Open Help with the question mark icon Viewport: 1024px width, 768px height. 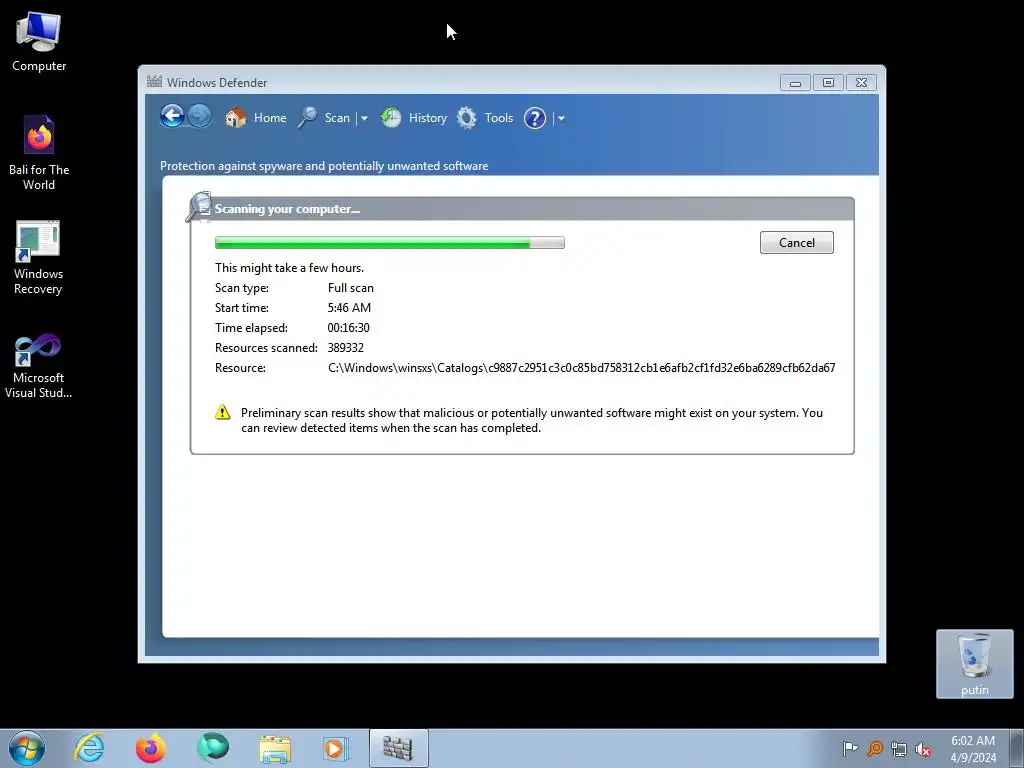click(535, 118)
